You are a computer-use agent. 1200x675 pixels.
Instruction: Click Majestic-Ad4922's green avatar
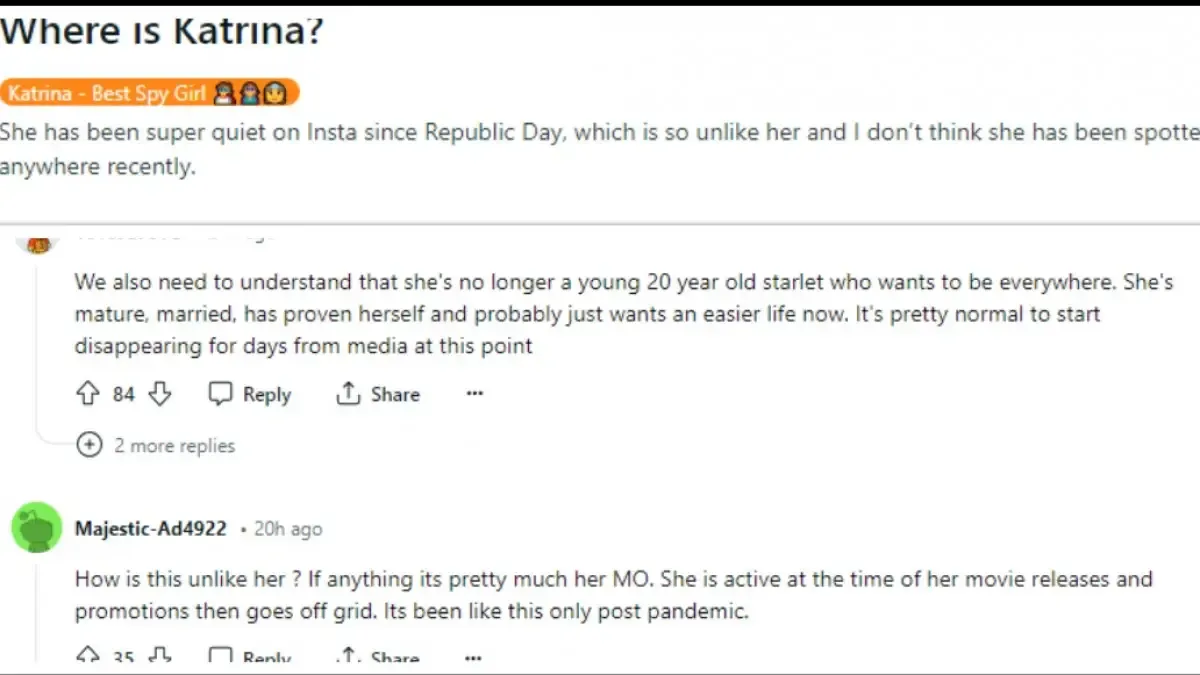(x=36, y=527)
